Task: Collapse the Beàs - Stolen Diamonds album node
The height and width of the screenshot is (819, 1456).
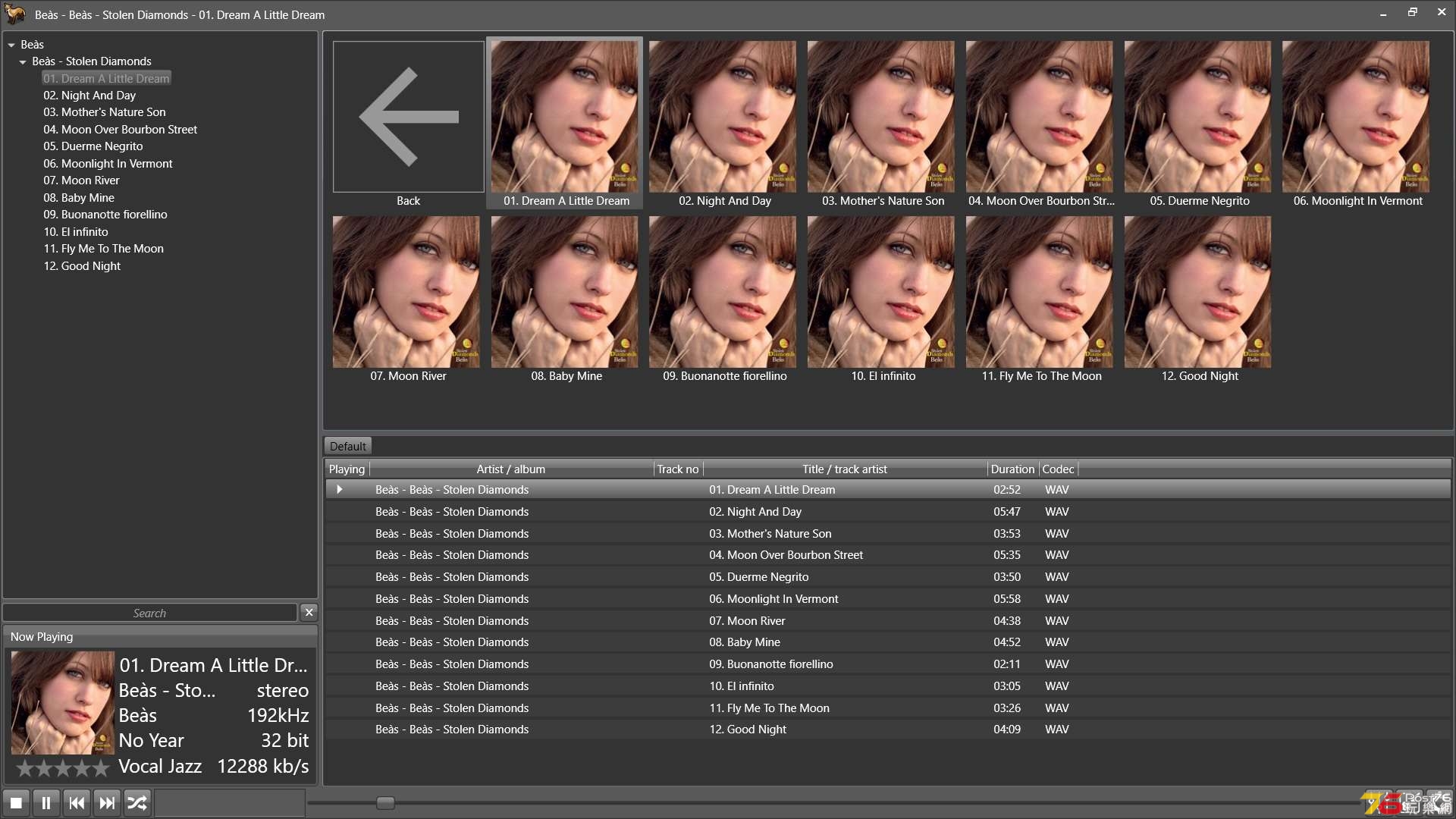Action: [23, 61]
